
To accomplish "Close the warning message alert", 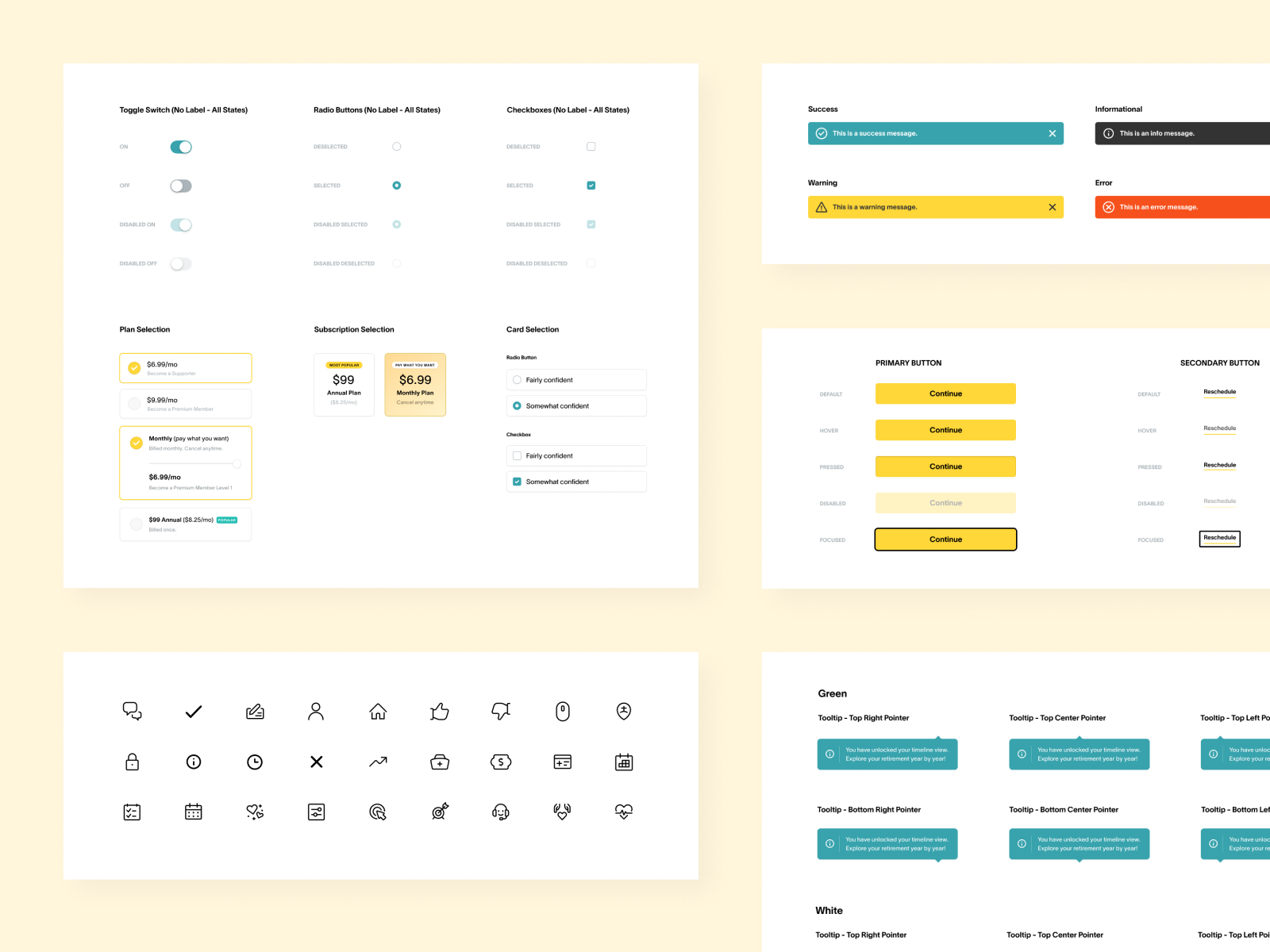I will [x=1053, y=207].
